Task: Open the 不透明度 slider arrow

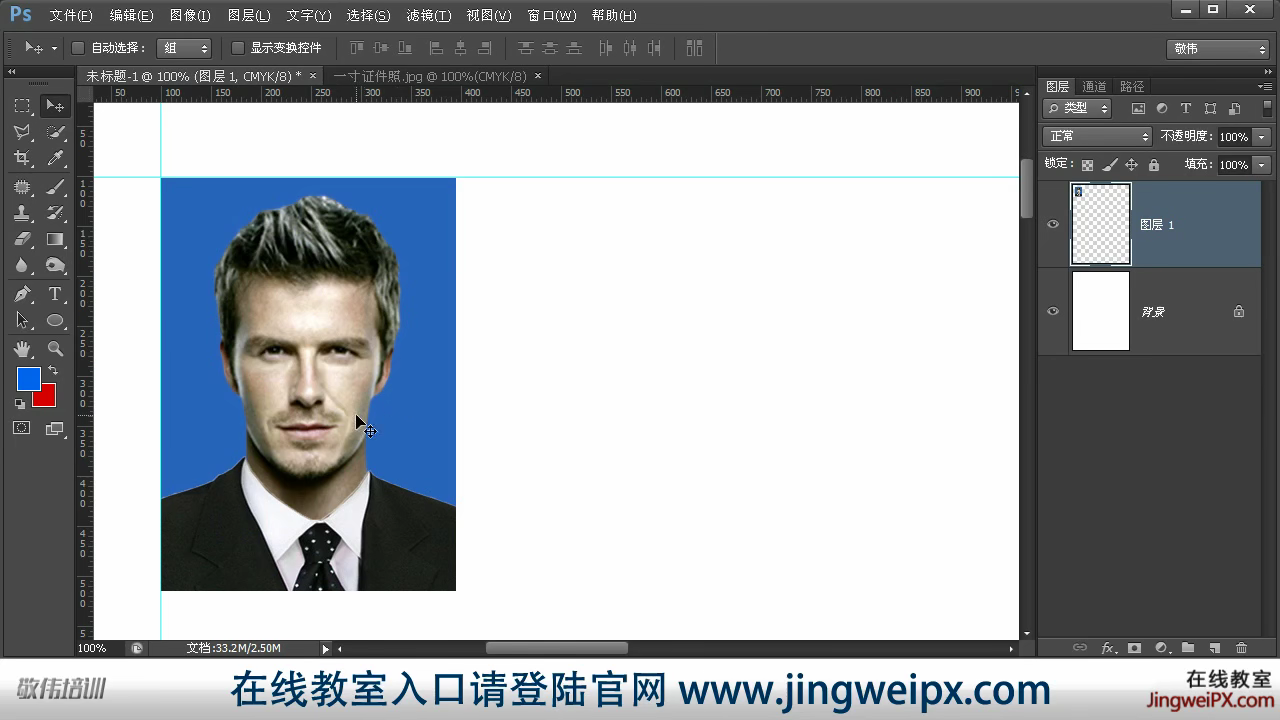Action: click(1262, 137)
